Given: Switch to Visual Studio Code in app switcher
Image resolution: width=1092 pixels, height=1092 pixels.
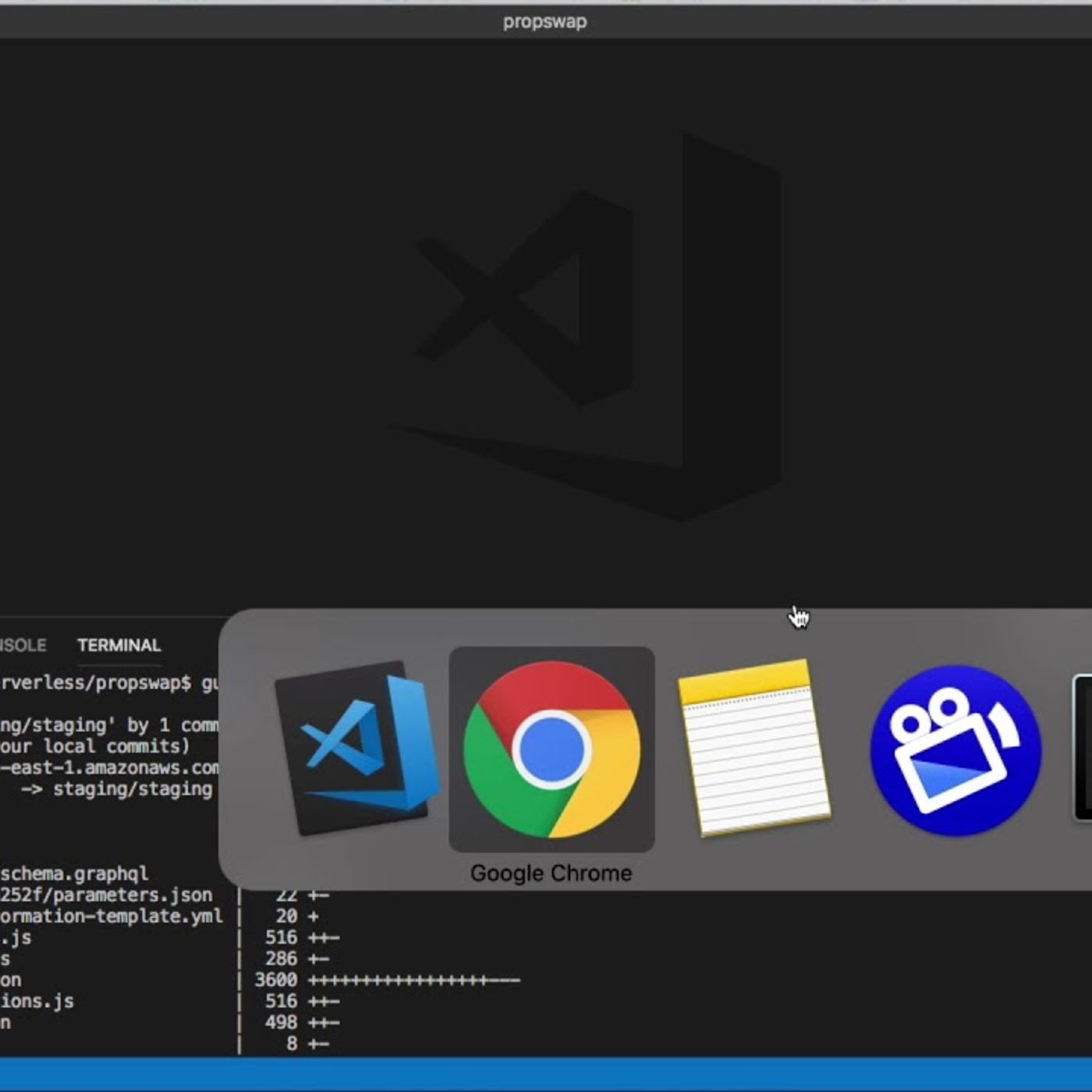Looking at the screenshot, I should coord(357,749).
